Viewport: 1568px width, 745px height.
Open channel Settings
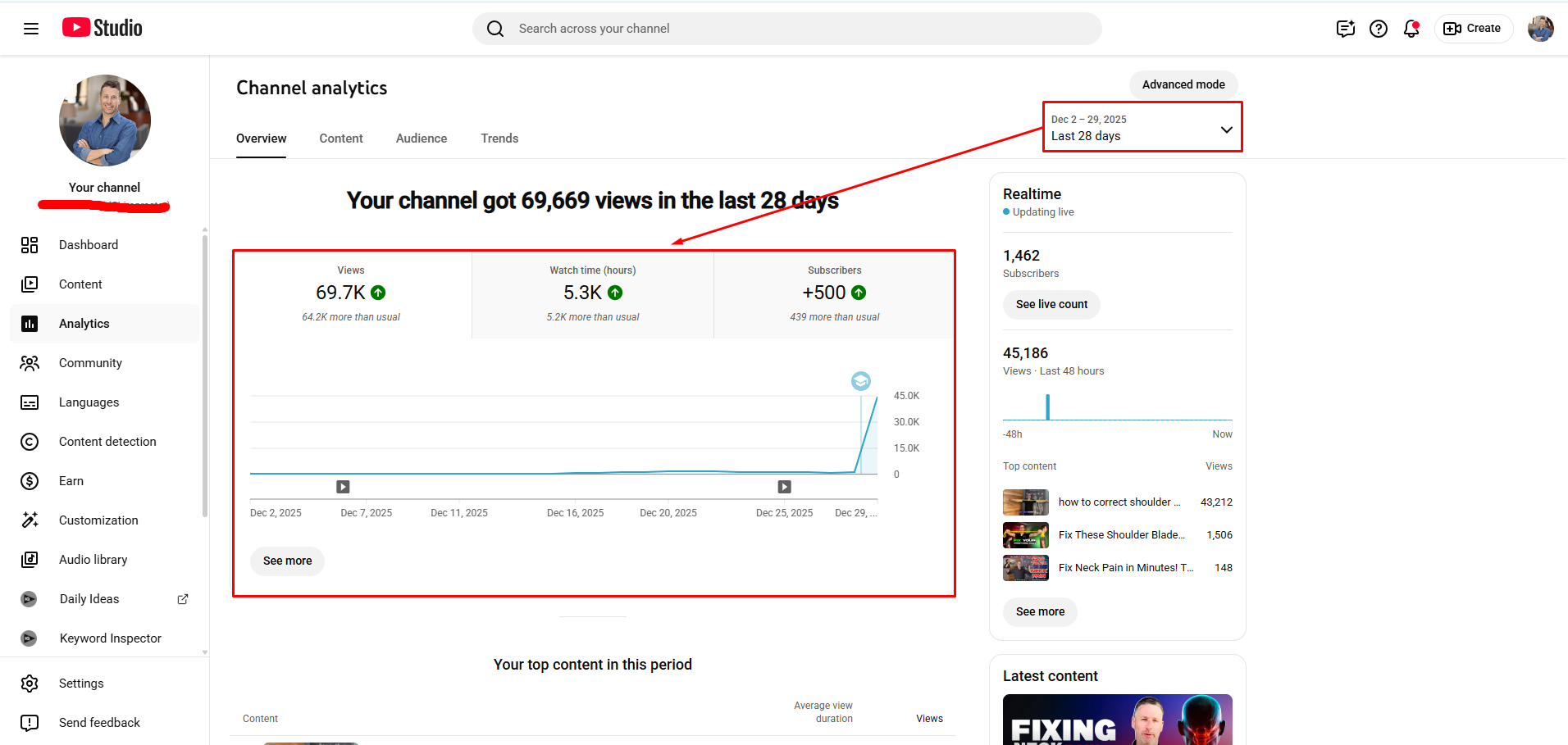(81, 684)
